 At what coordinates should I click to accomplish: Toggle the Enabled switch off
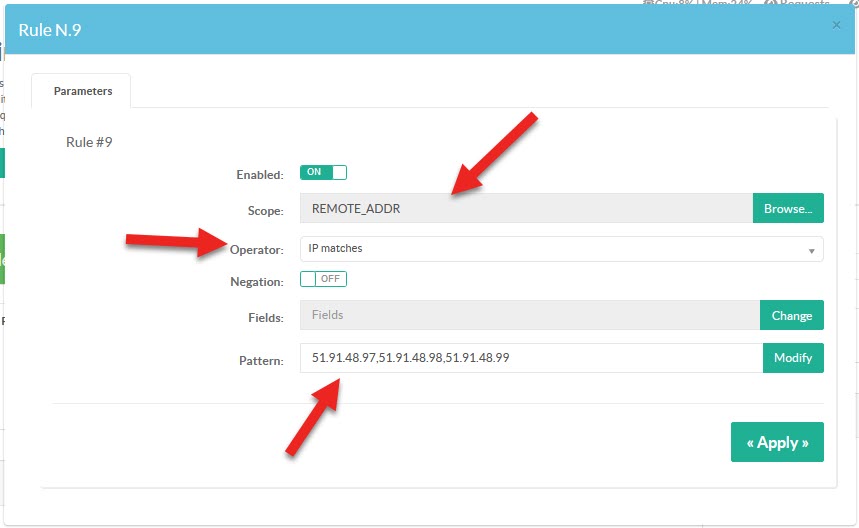tap(323, 172)
